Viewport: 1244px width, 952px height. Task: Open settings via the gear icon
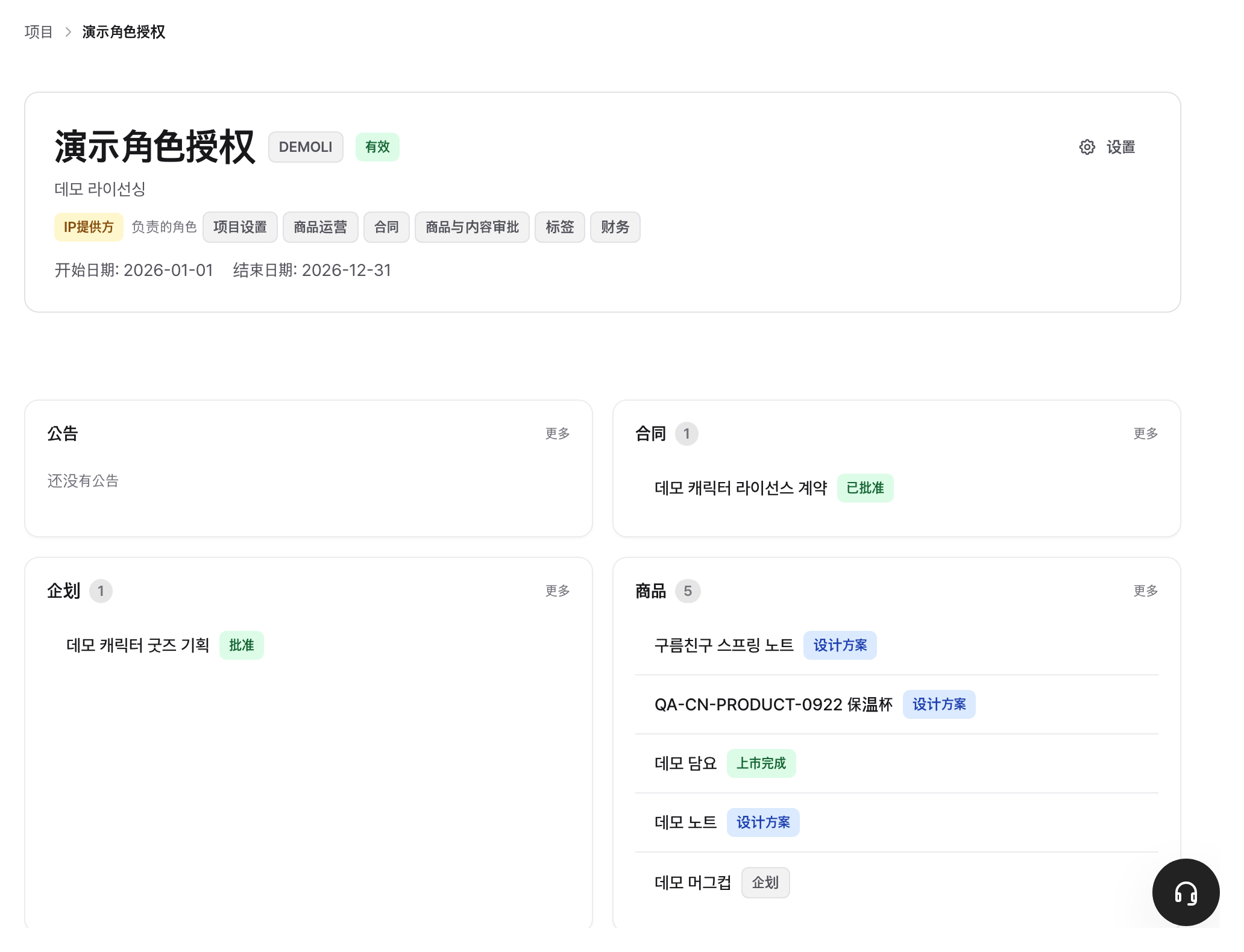pyautogui.click(x=1087, y=147)
